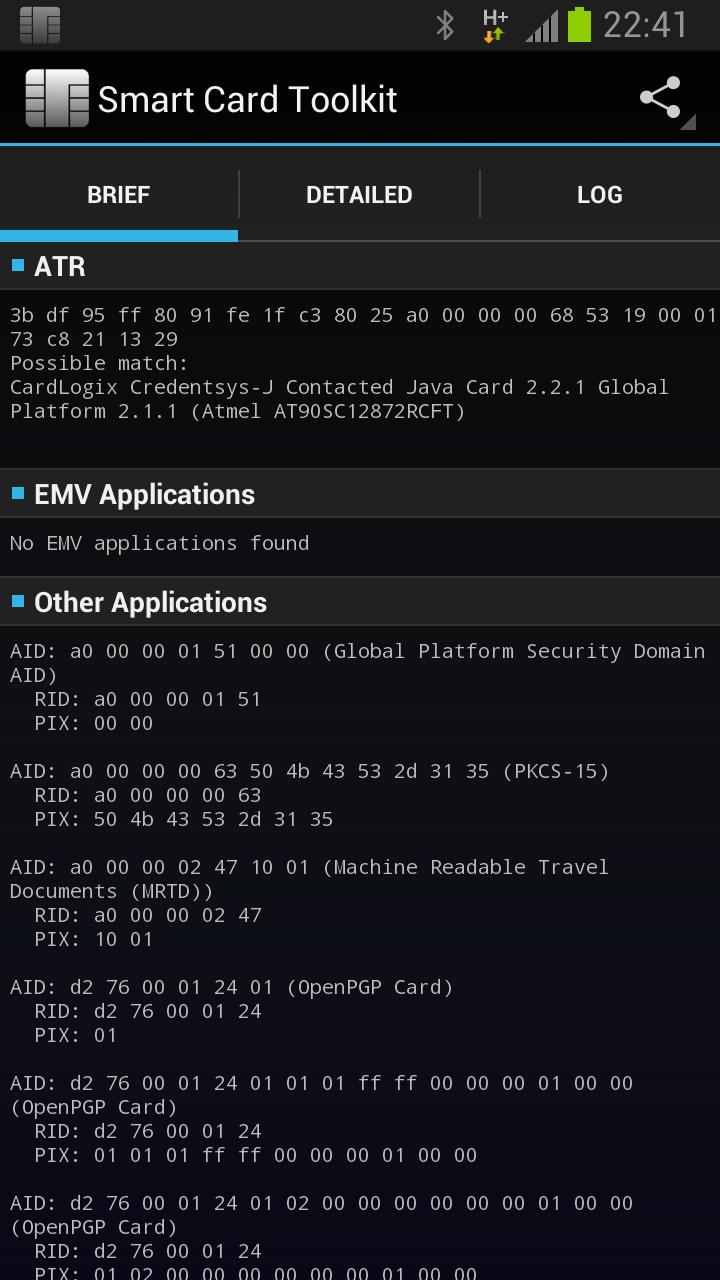Tap the signal strength indicator
Screen dimensions: 720x1280
pos(540,25)
